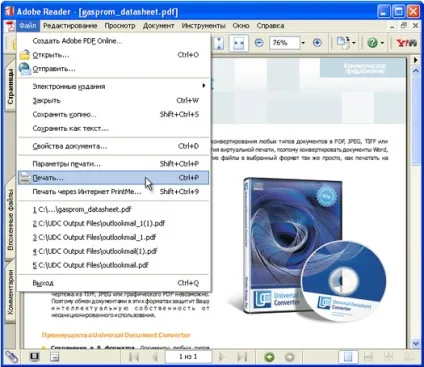The width and height of the screenshot is (424, 367).
Task: Switch to the Комментарии side tab
Action: click(x=10, y=292)
